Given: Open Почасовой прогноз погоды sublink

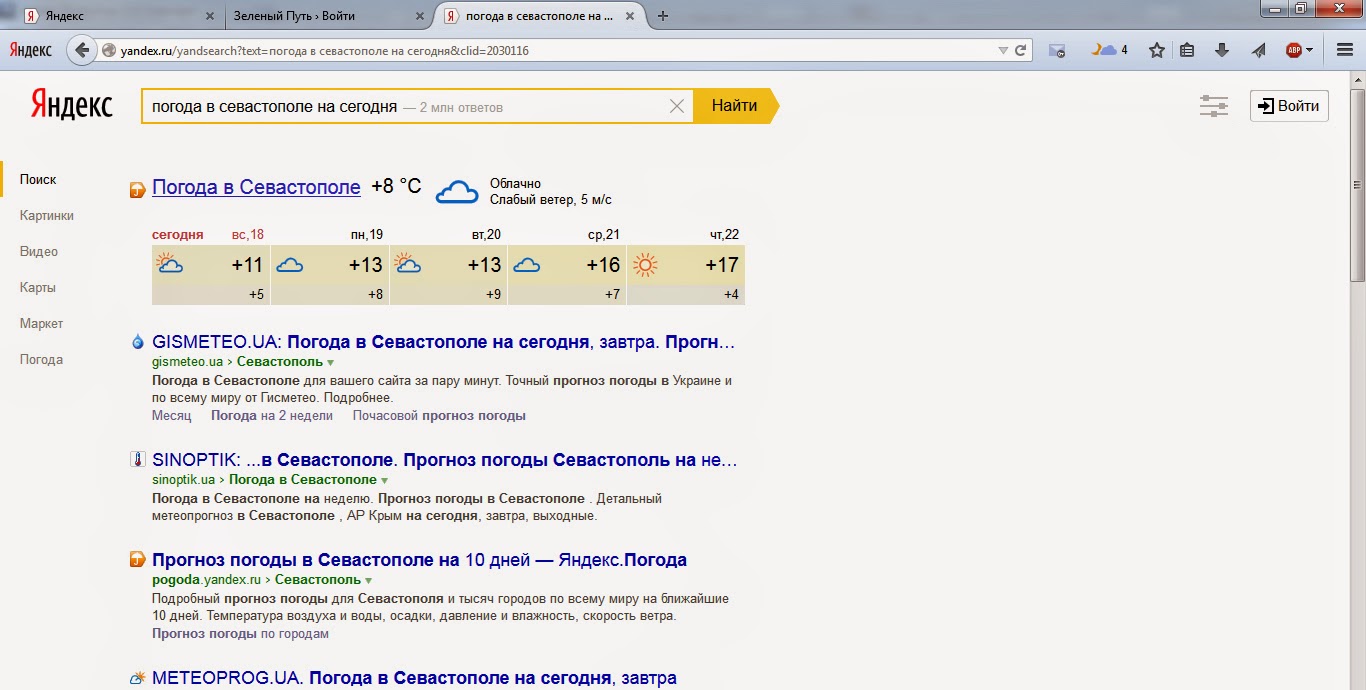Looking at the screenshot, I should [x=439, y=415].
